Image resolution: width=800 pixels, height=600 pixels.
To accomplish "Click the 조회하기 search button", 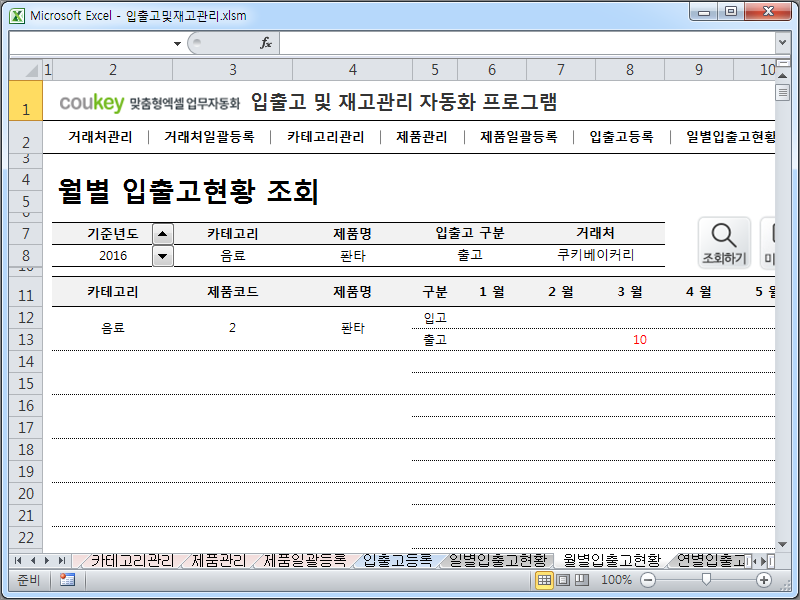I will [x=724, y=243].
